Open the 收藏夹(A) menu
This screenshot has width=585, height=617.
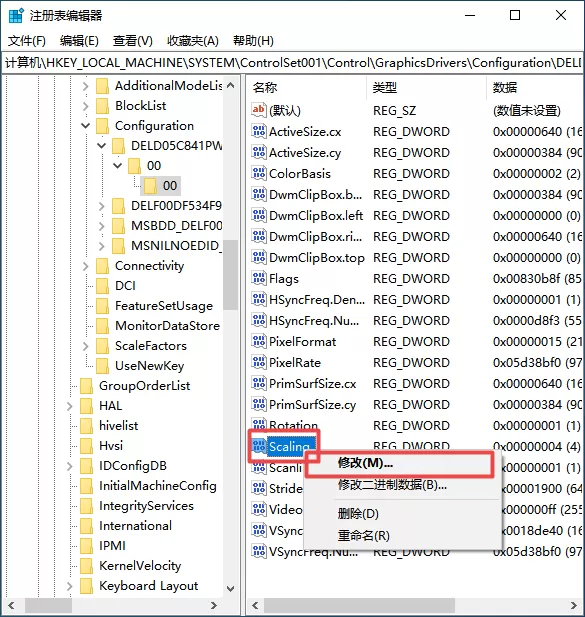tap(193, 41)
